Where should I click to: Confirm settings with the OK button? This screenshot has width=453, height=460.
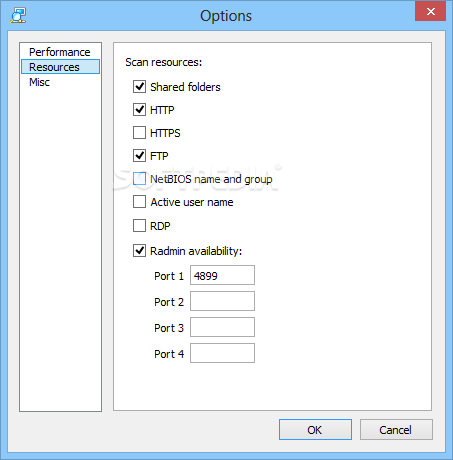point(315,430)
